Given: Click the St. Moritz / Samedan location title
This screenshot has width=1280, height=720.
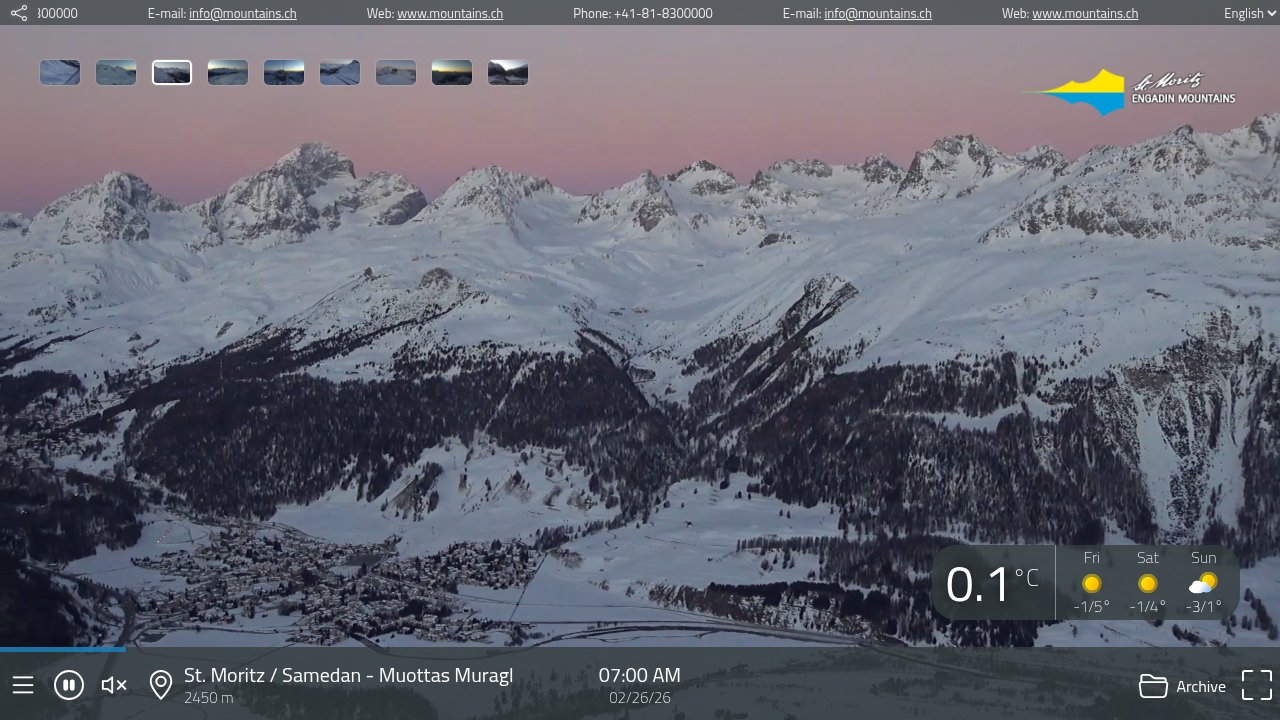Looking at the screenshot, I should click(348, 675).
